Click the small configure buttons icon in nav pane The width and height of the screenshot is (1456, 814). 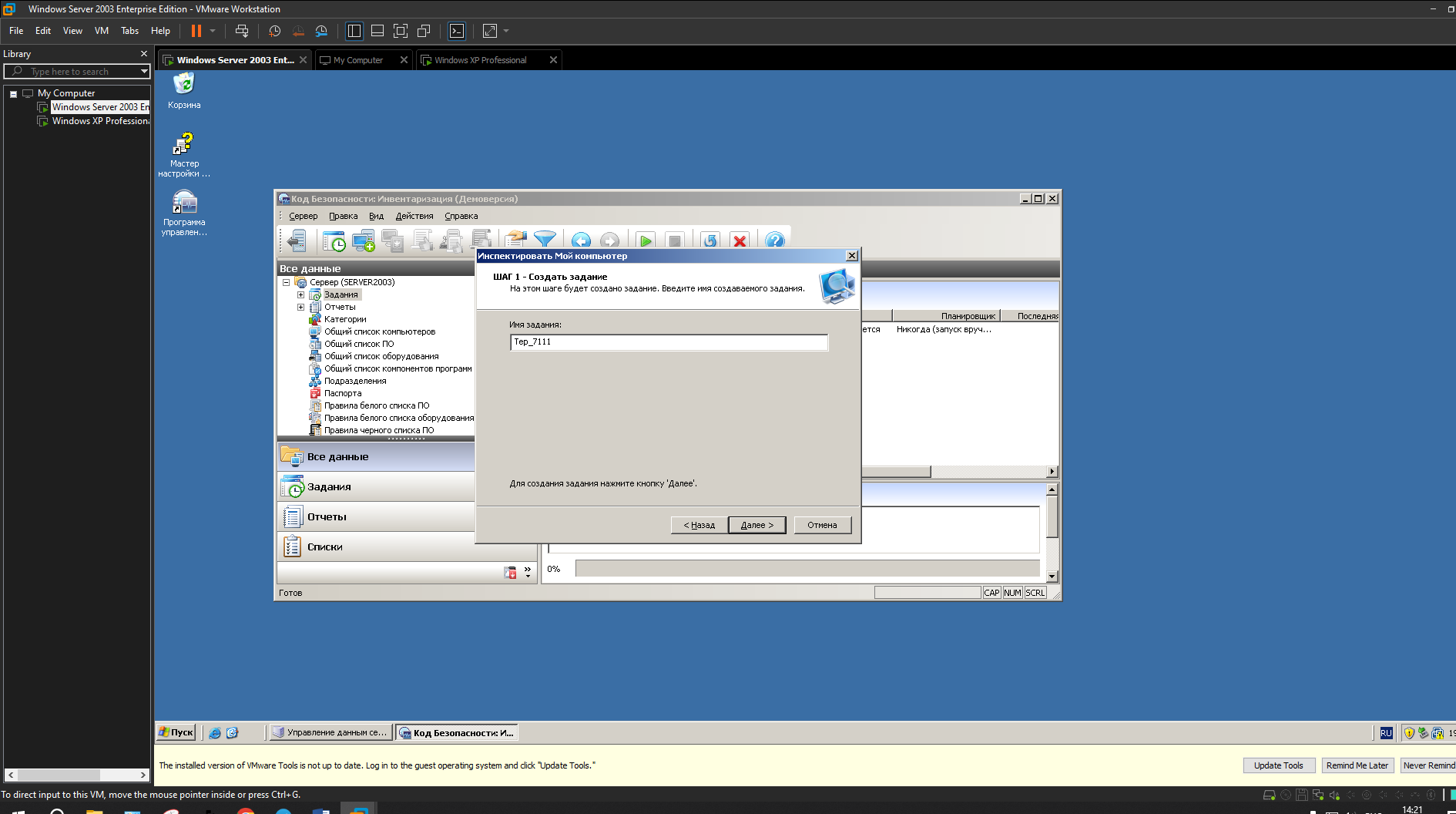(510, 573)
